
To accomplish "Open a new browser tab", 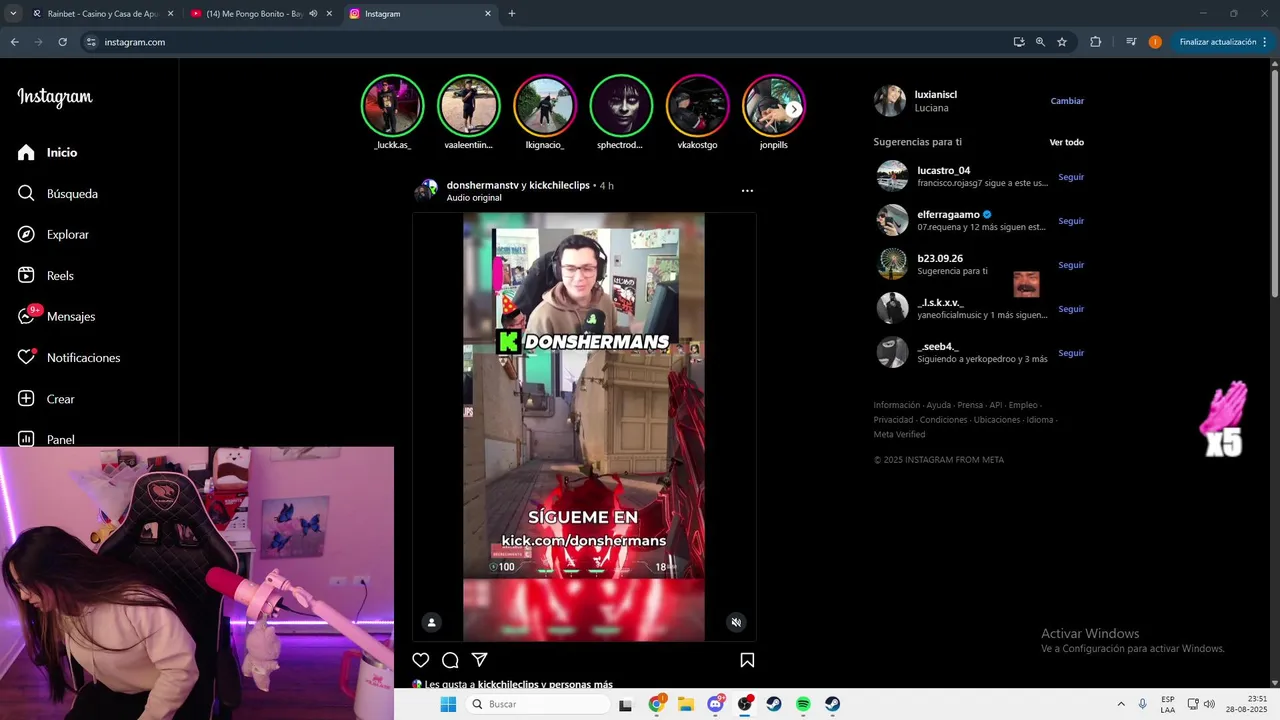I will click(512, 14).
